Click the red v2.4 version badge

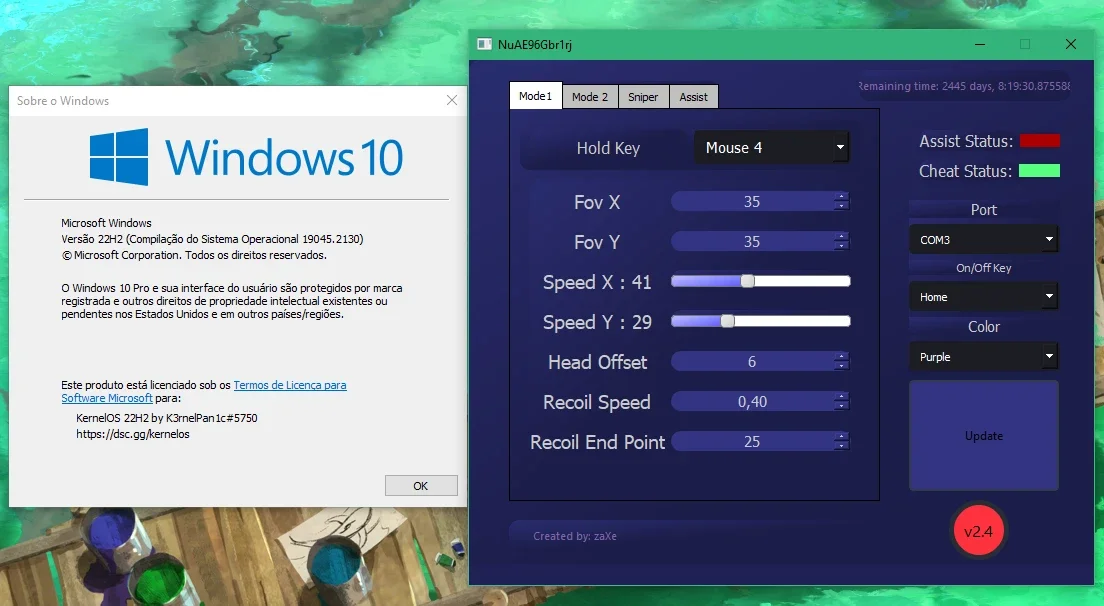point(978,531)
